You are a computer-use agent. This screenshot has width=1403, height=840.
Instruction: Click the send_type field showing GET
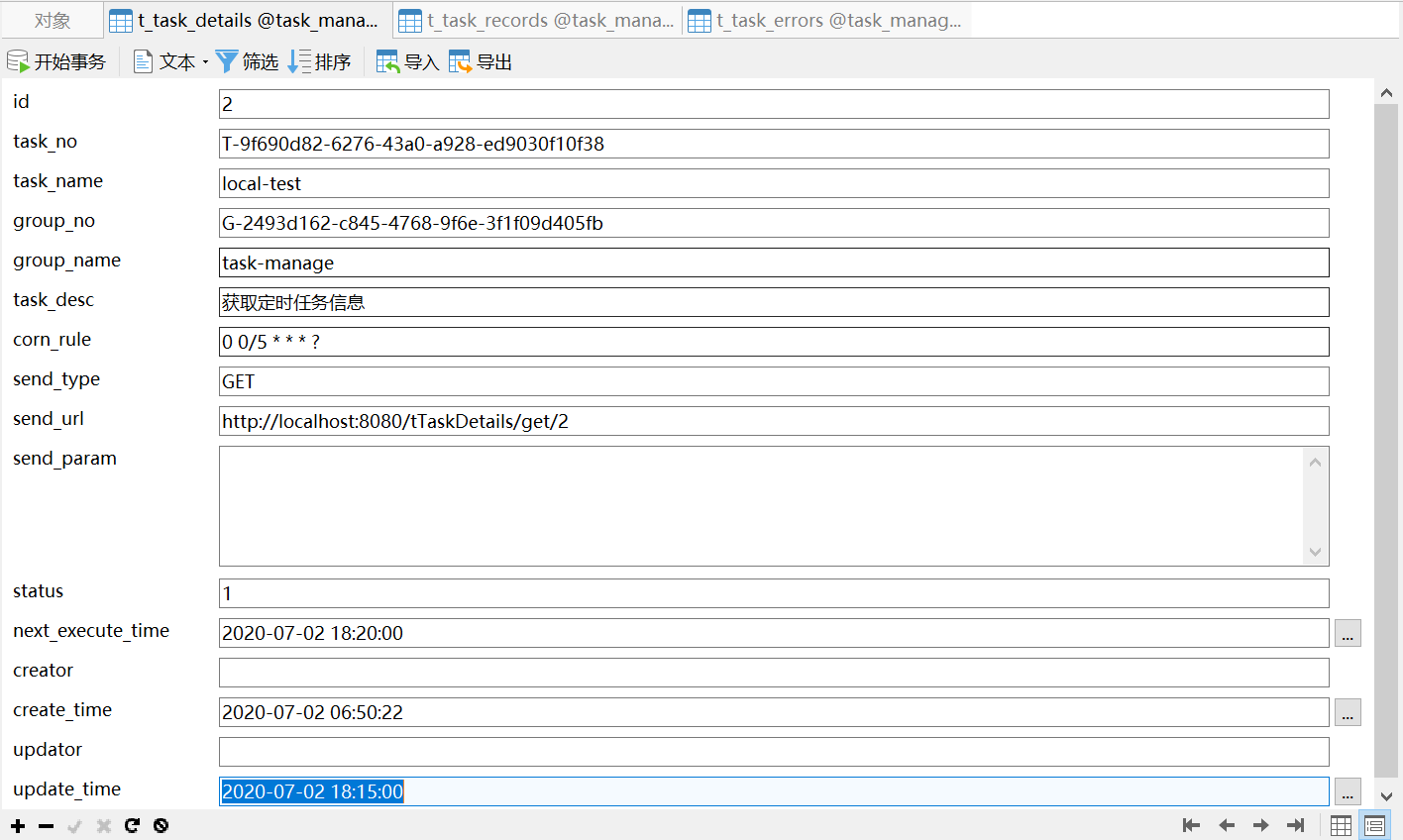point(774,381)
